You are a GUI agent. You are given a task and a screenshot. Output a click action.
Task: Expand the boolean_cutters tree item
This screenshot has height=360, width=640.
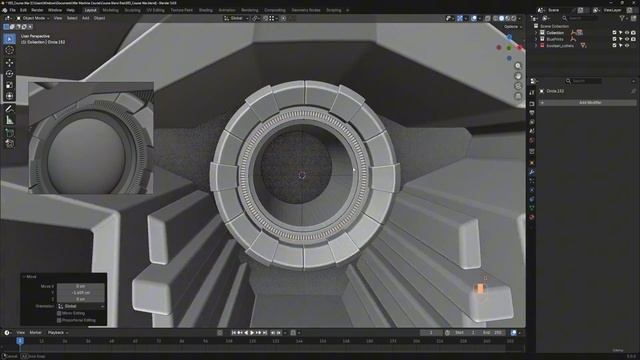tap(536, 46)
